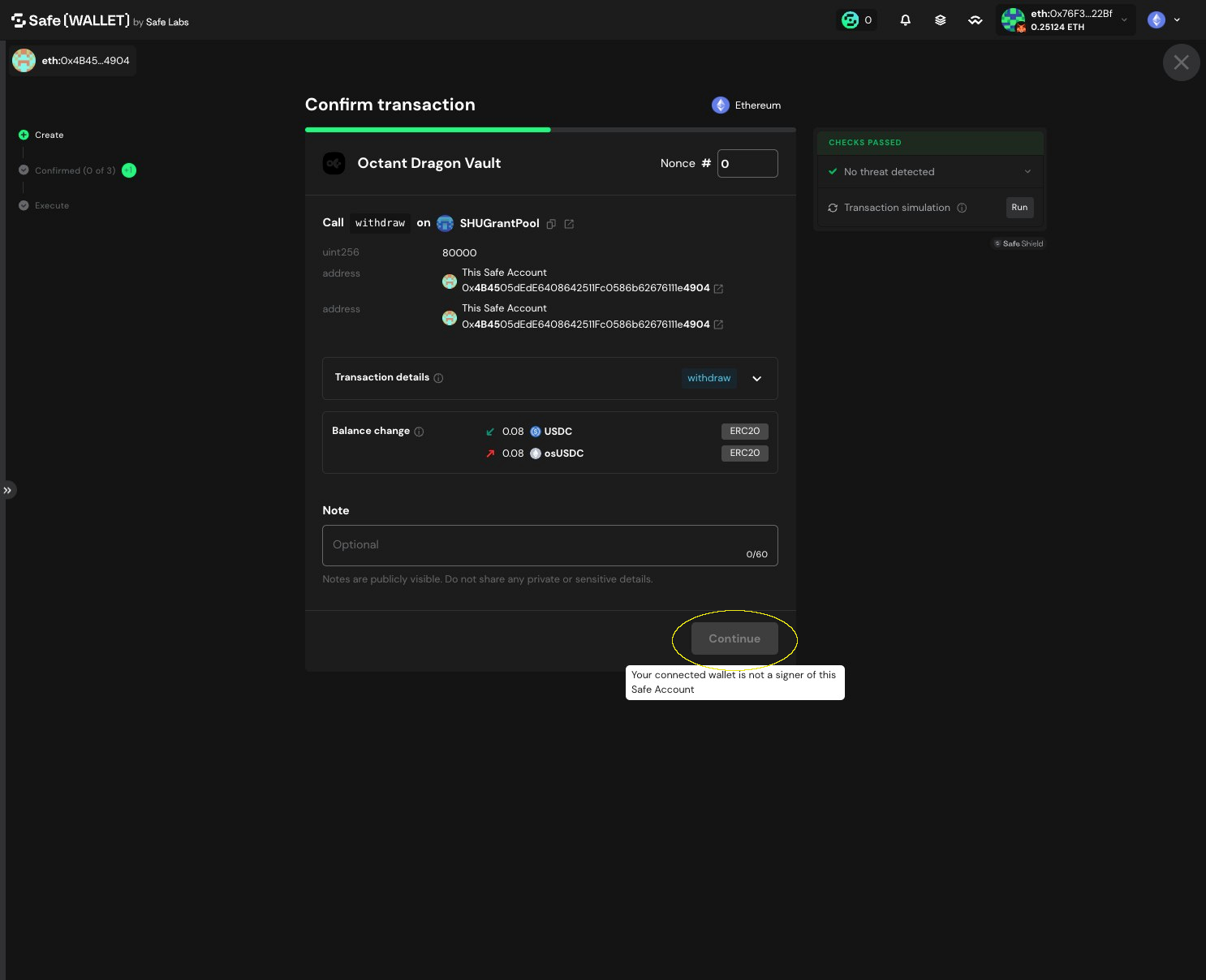Click the simulation refresh icon
Screen dimensions: 1206x980
833,208
